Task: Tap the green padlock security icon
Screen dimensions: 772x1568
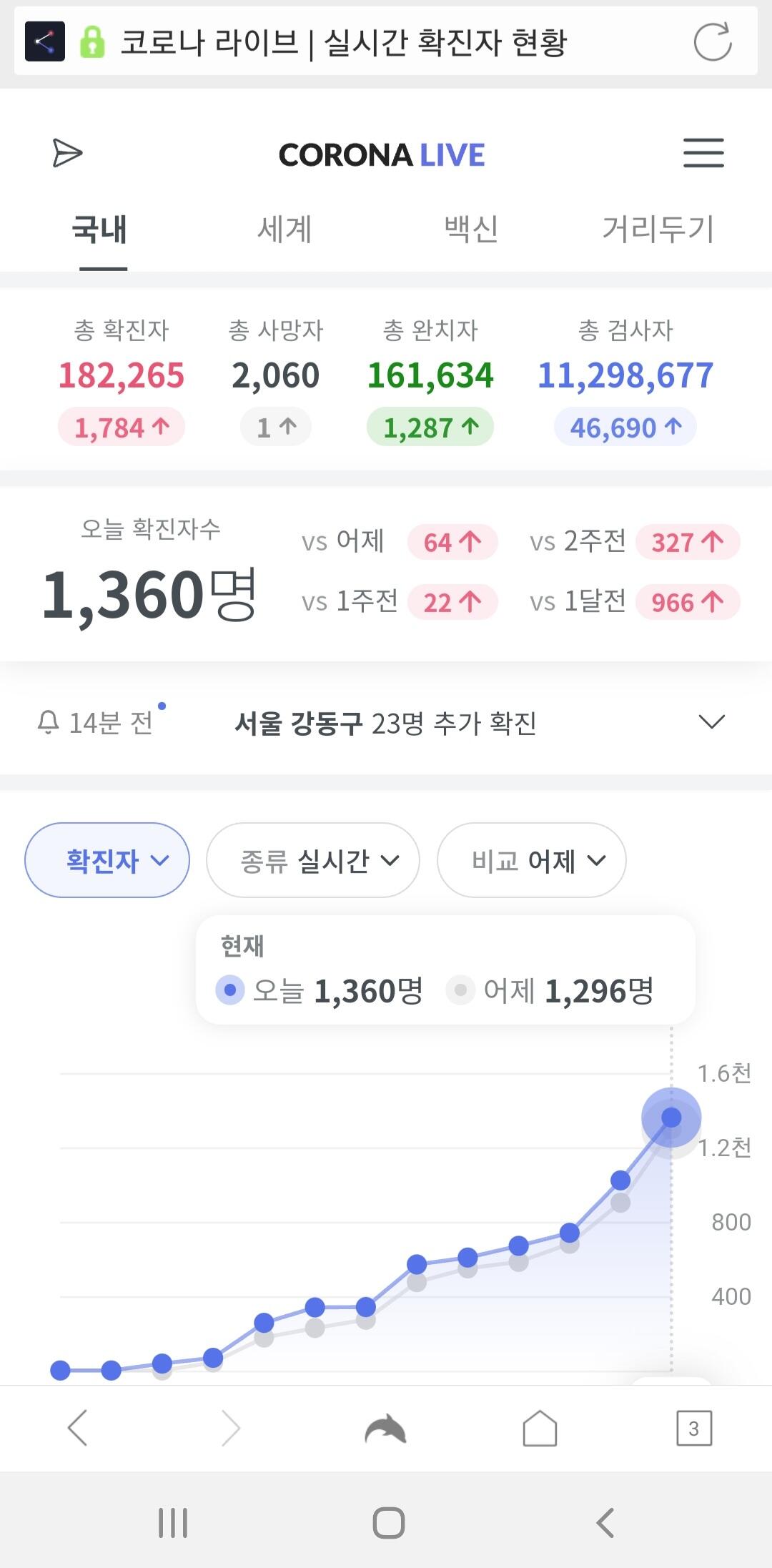Action: click(x=92, y=41)
